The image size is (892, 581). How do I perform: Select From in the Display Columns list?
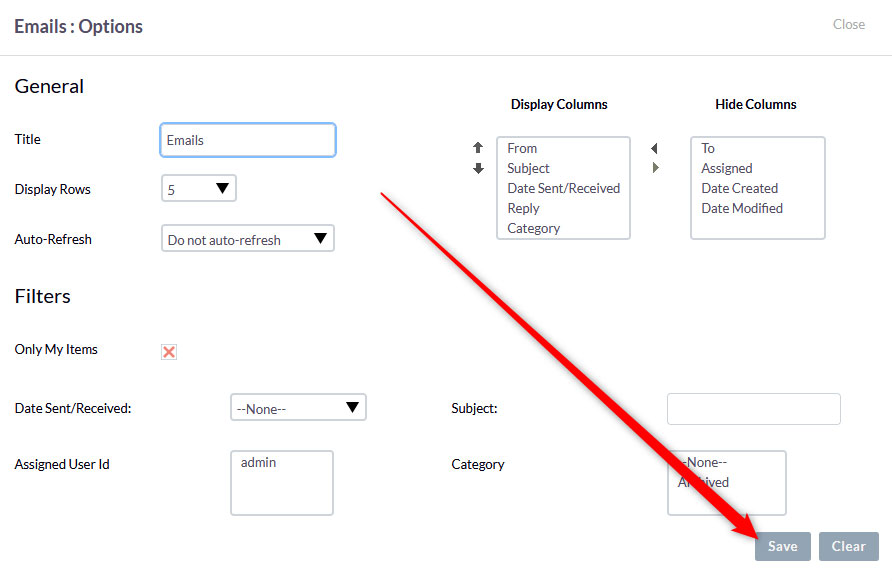point(522,148)
